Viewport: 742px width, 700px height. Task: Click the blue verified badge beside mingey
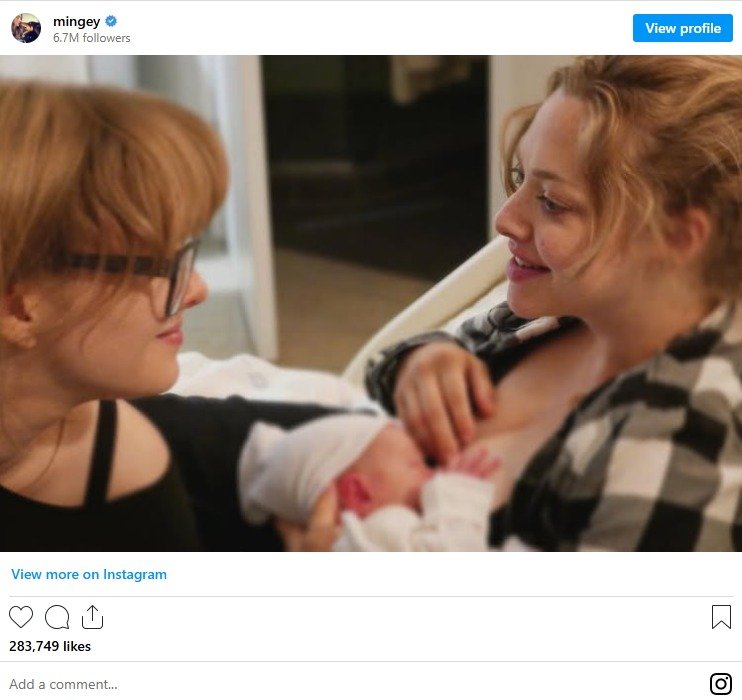(113, 20)
